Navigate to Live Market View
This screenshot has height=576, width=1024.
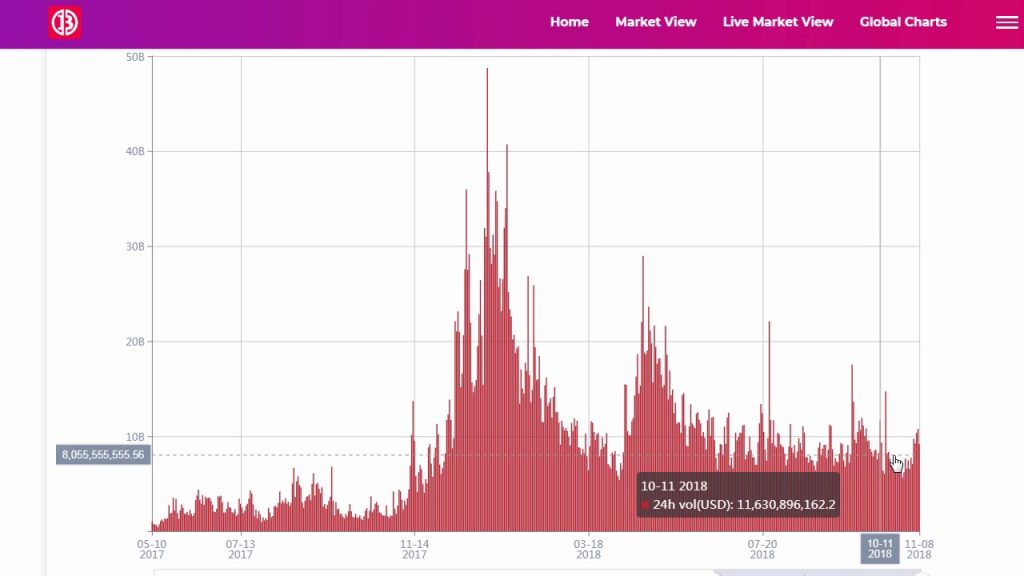tap(777, 22)
